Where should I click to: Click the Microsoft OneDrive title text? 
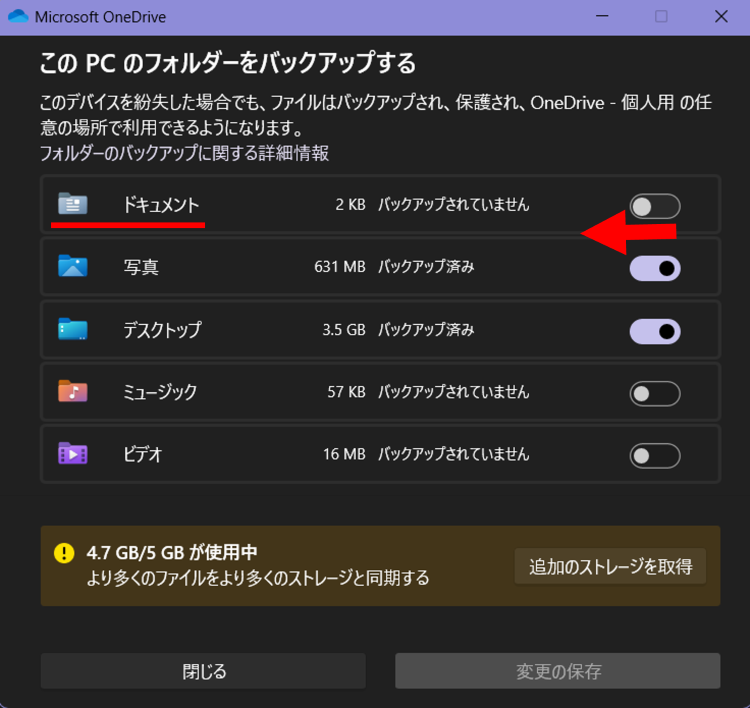point(100,17)
